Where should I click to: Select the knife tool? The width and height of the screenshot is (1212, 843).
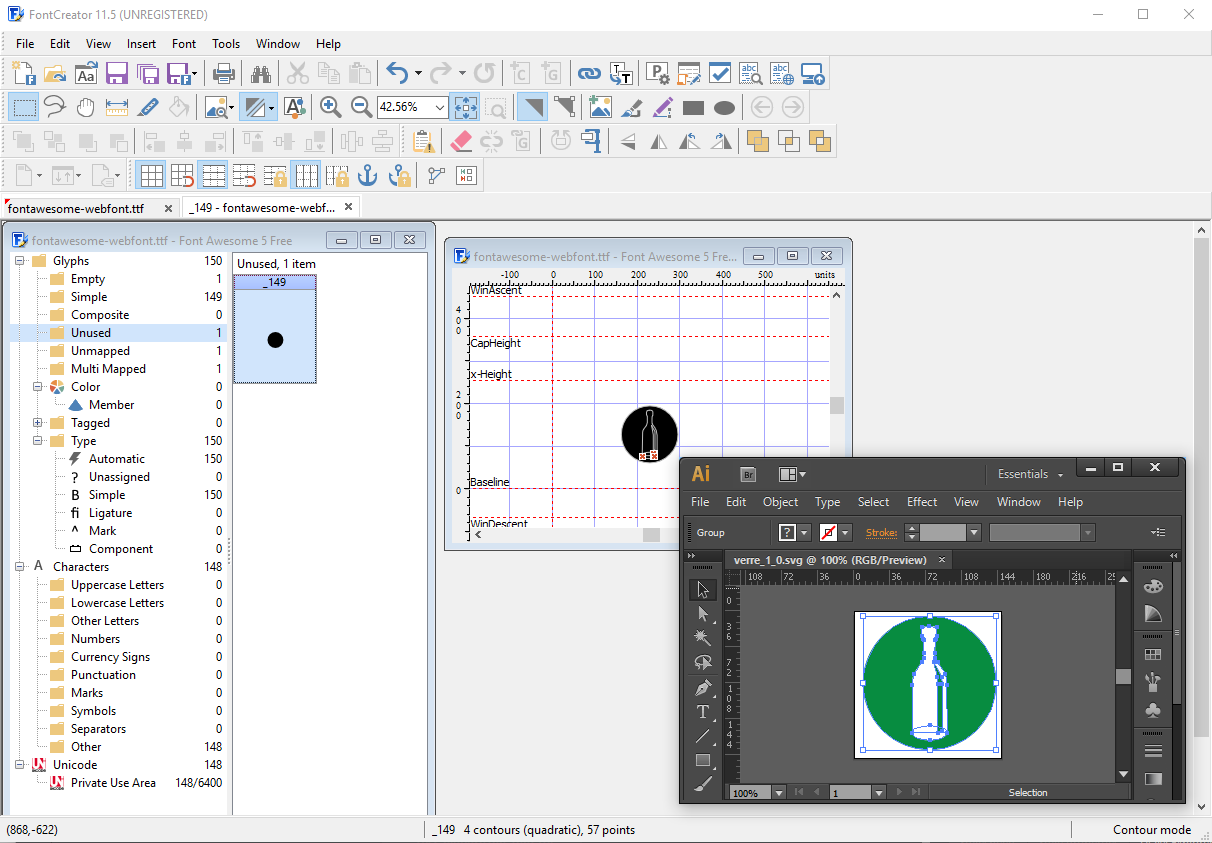pos(148,107)
